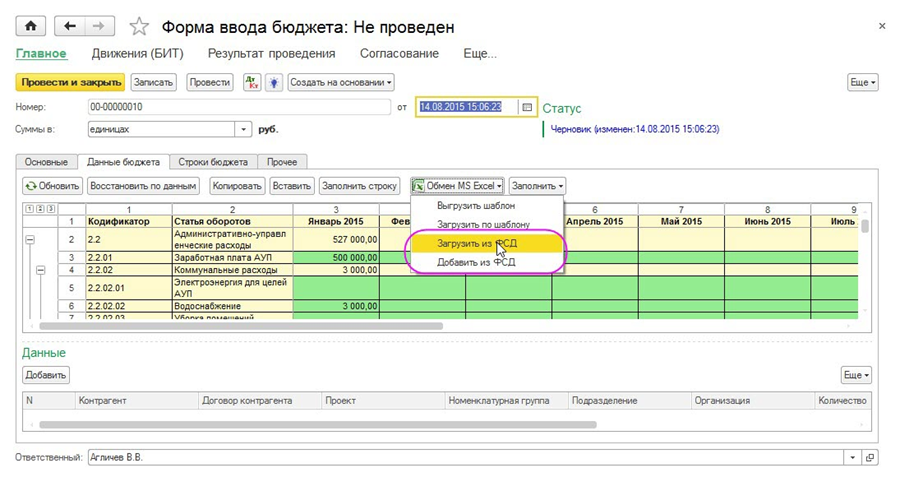Select grouping level 1 in spreadsheet

27,208
